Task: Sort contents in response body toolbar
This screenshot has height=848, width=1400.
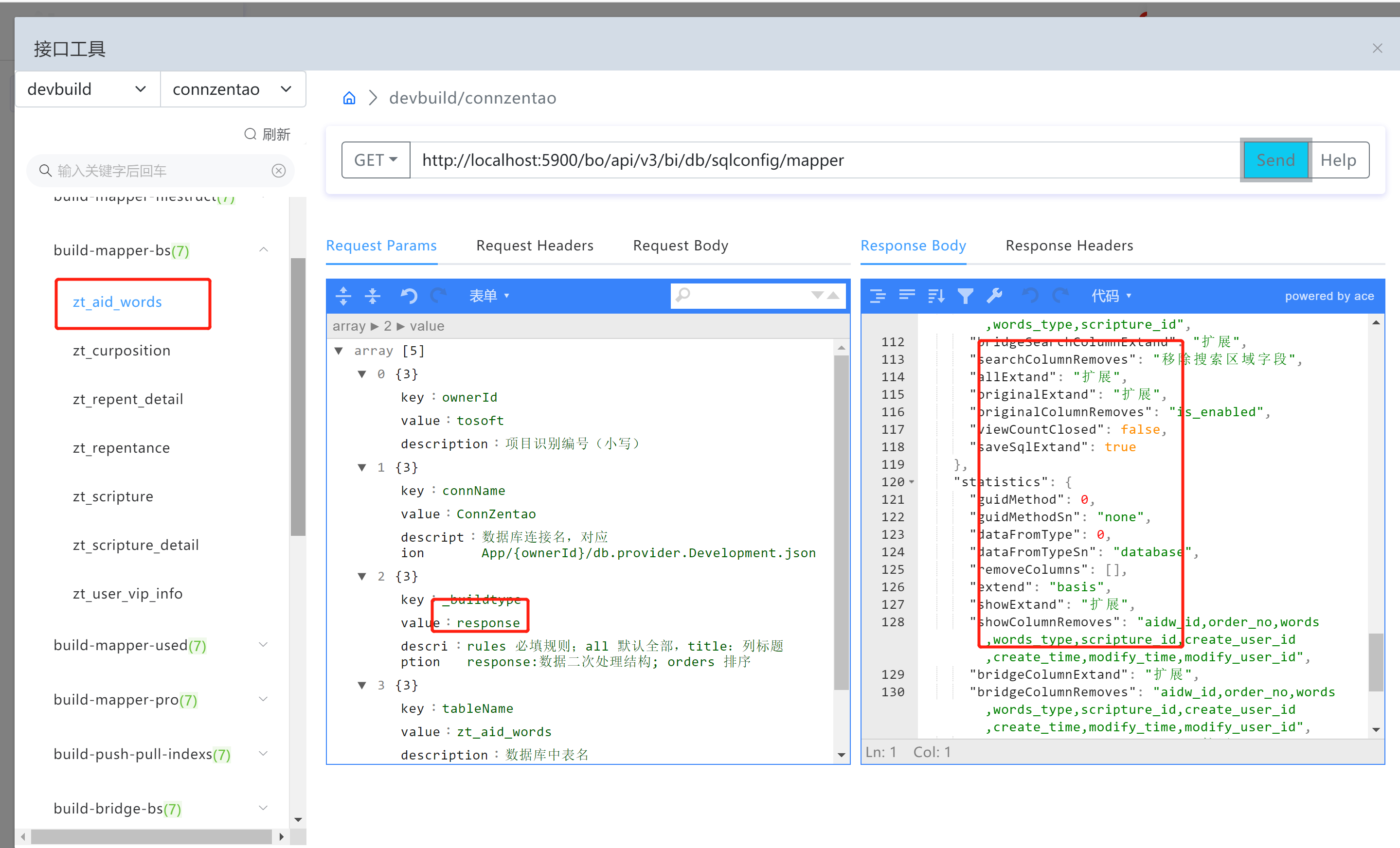Action: [936, 295]
